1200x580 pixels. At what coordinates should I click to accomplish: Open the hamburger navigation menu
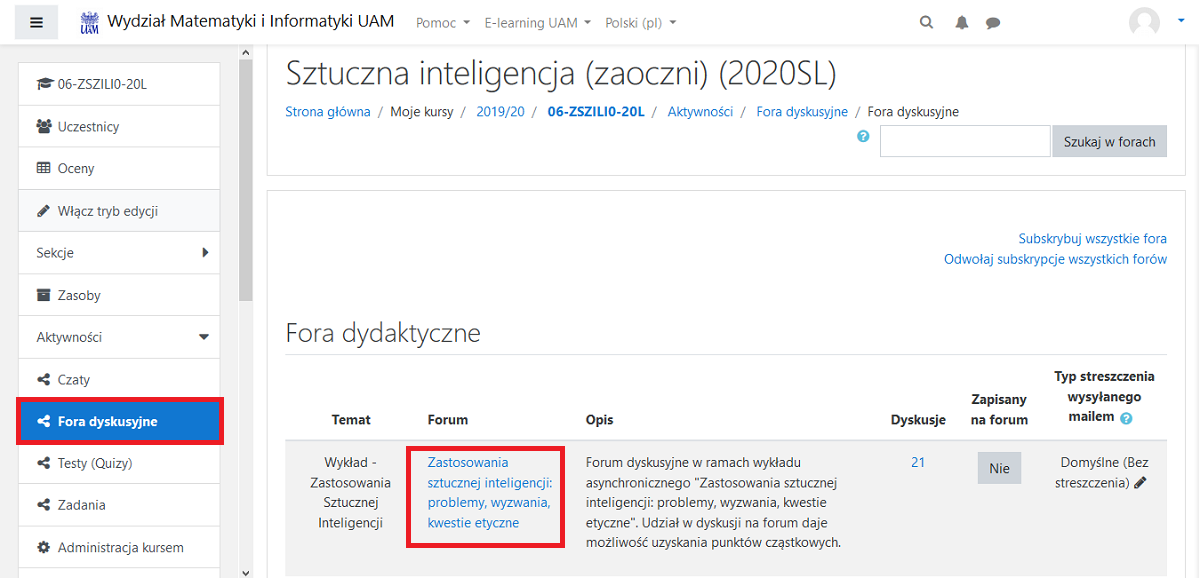(x=36, y=21)
